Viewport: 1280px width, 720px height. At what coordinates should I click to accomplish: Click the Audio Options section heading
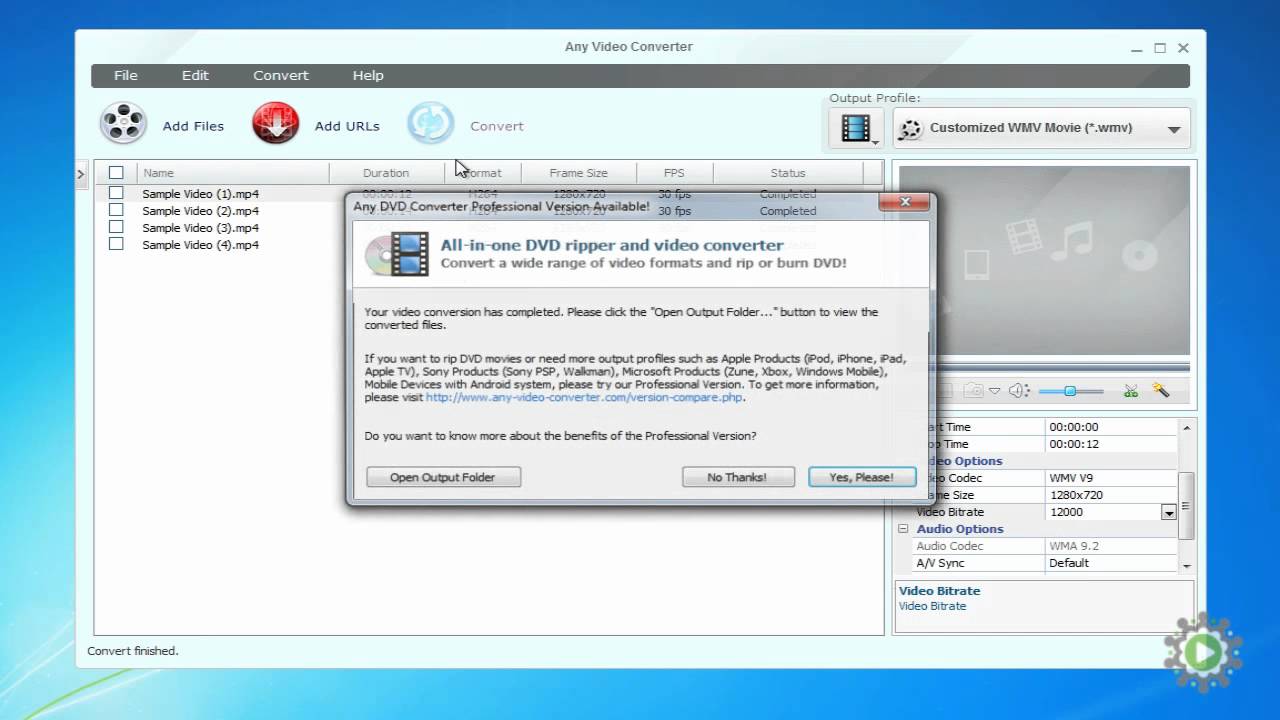[x=960, y=529]
